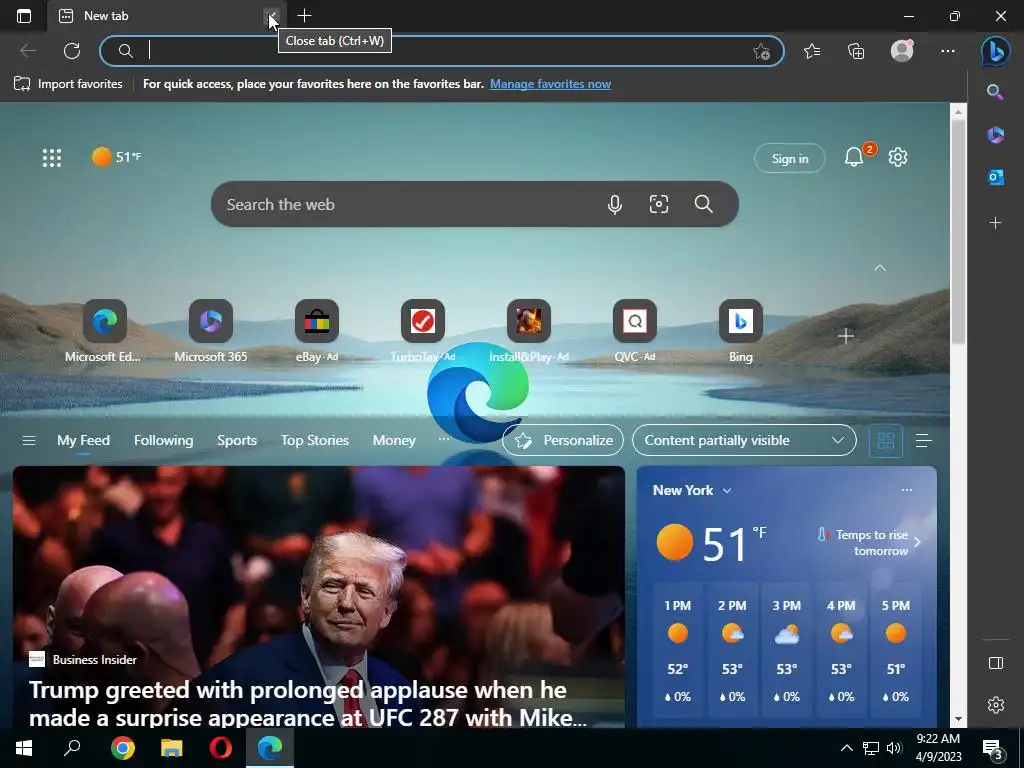Add an app to sidebar plus icon
Viewport: 1024px width, 768px height.
tap(995, 223)
